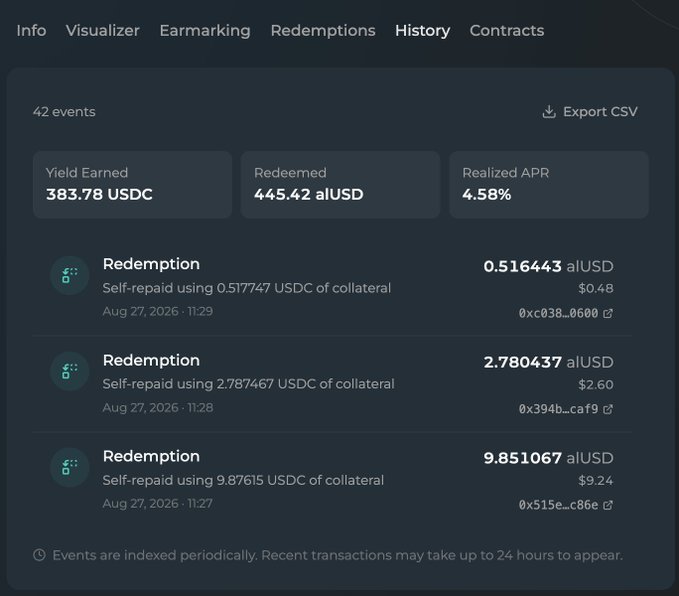The width and height of the screenshot is (679, 596).
Task: Click the clock icon by indexing notice
Action: (39, 555)
